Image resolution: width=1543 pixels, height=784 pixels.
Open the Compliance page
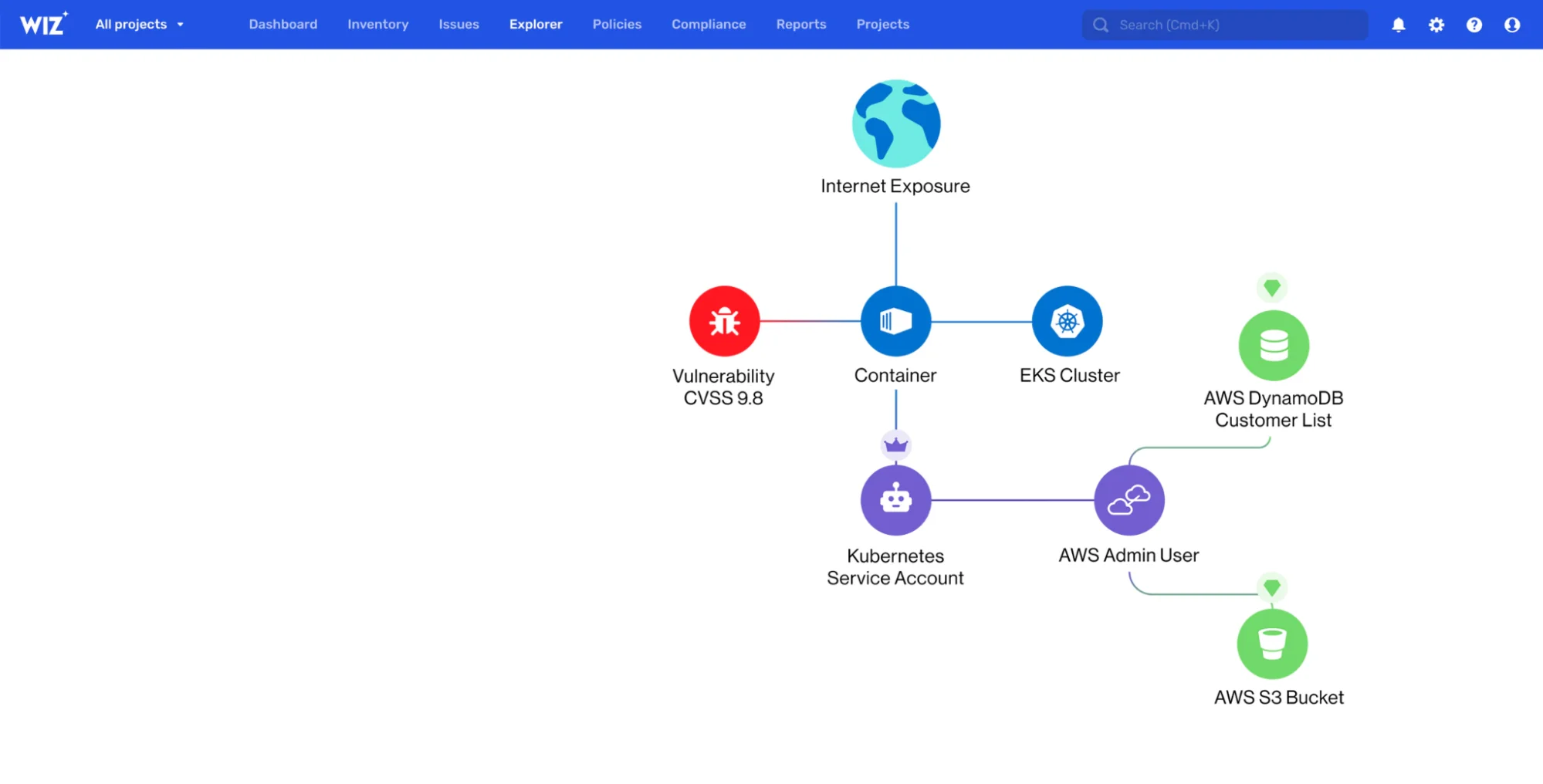708,25
